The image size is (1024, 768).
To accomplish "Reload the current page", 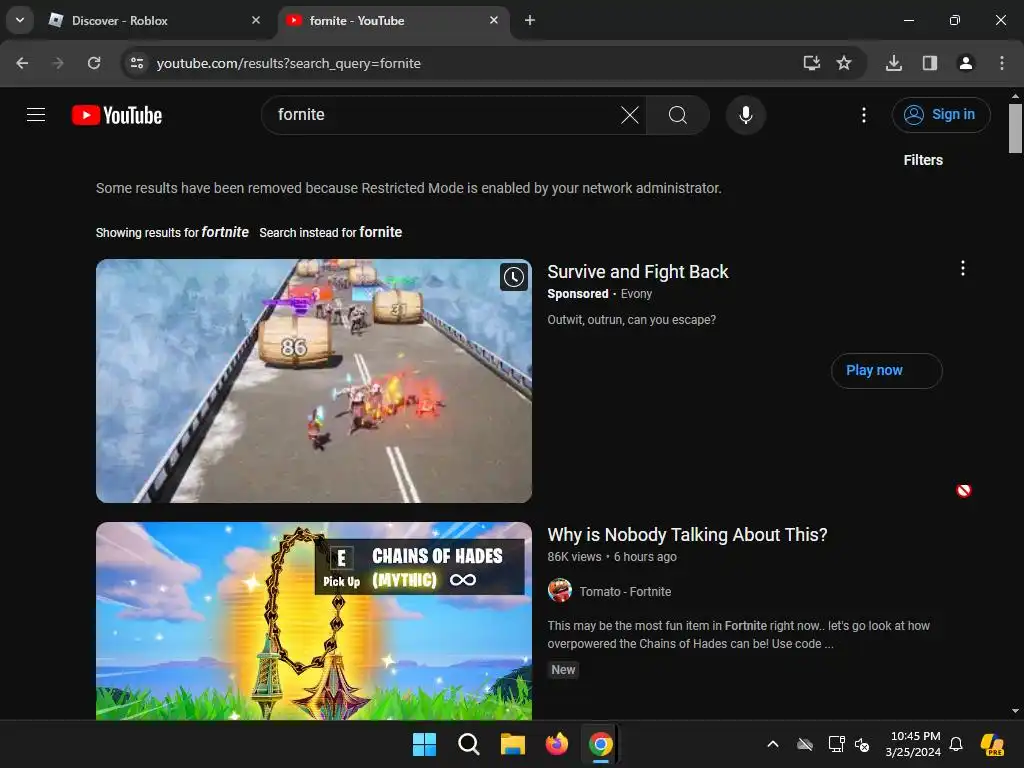I will pos(94,63).
